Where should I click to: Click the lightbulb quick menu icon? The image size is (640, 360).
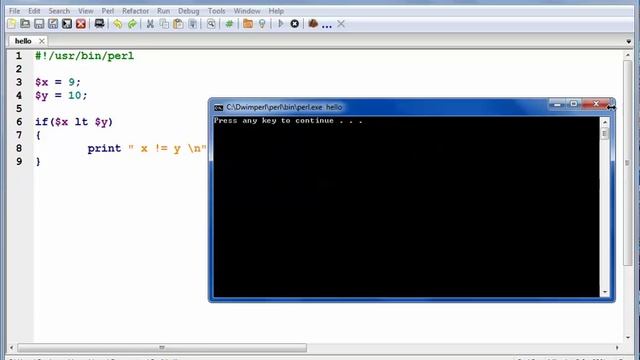point(262,24)
